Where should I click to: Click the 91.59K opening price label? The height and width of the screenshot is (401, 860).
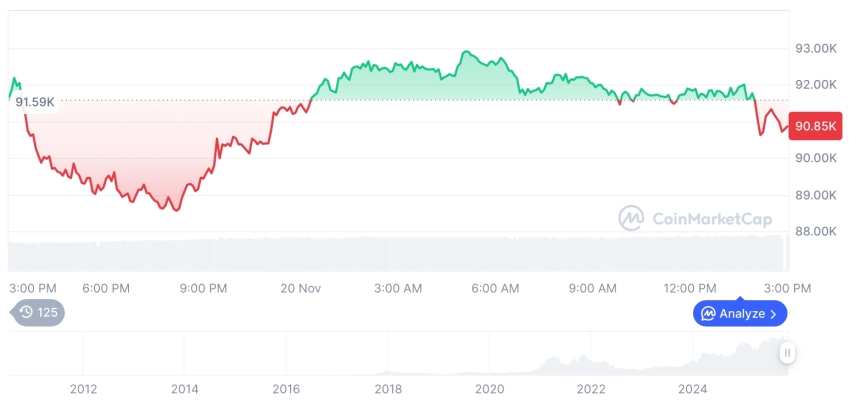coord(35,102)
